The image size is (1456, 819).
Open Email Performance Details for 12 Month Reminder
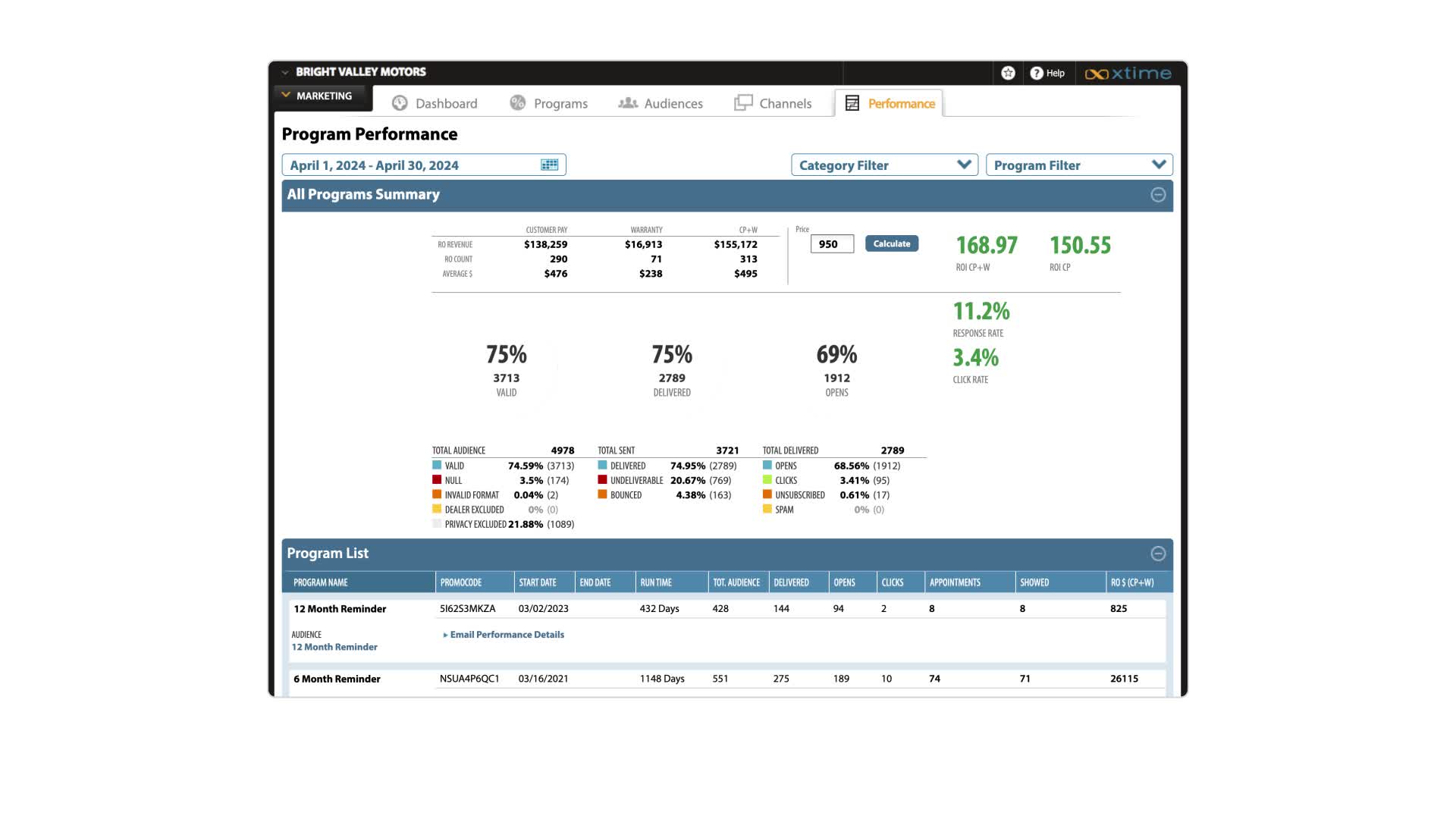[x=505, y=635]
